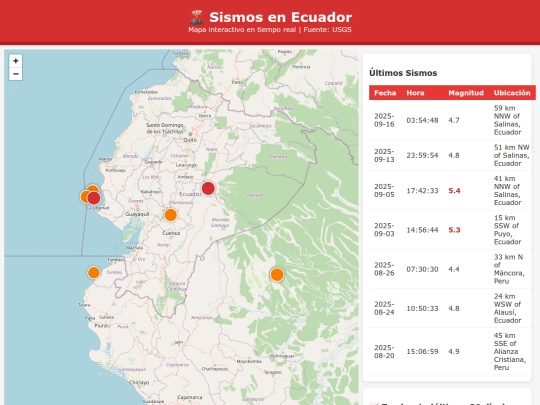Select time cell 15:06:59

[422, 352]
